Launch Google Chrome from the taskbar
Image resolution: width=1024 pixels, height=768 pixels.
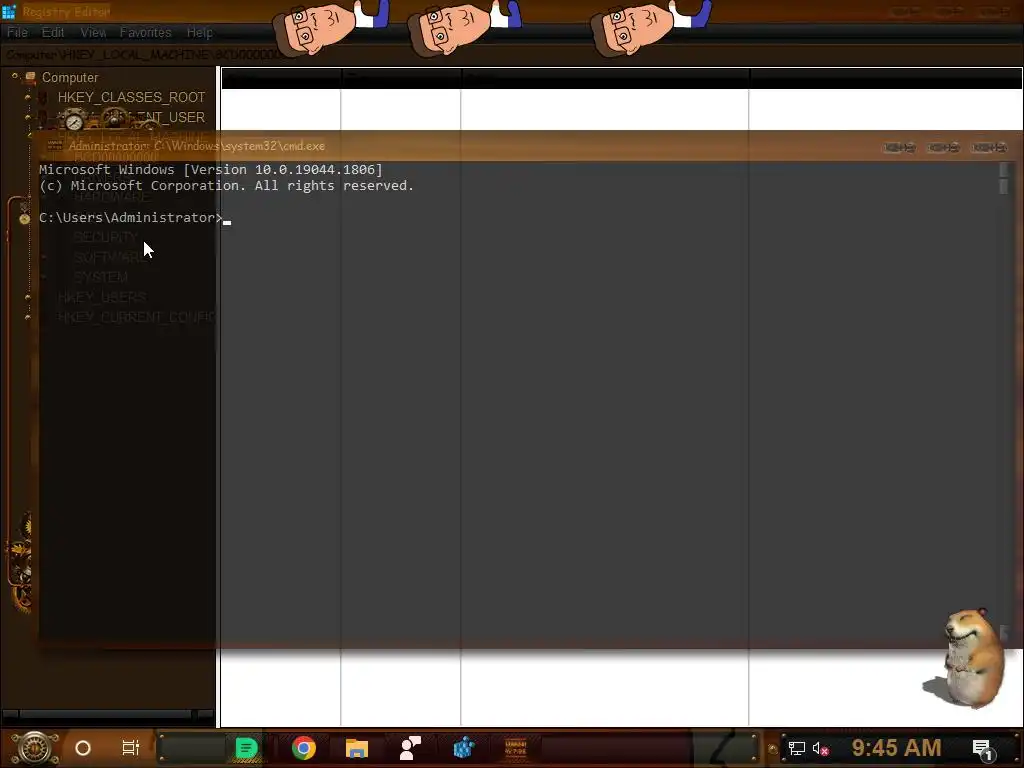(304, 748)
